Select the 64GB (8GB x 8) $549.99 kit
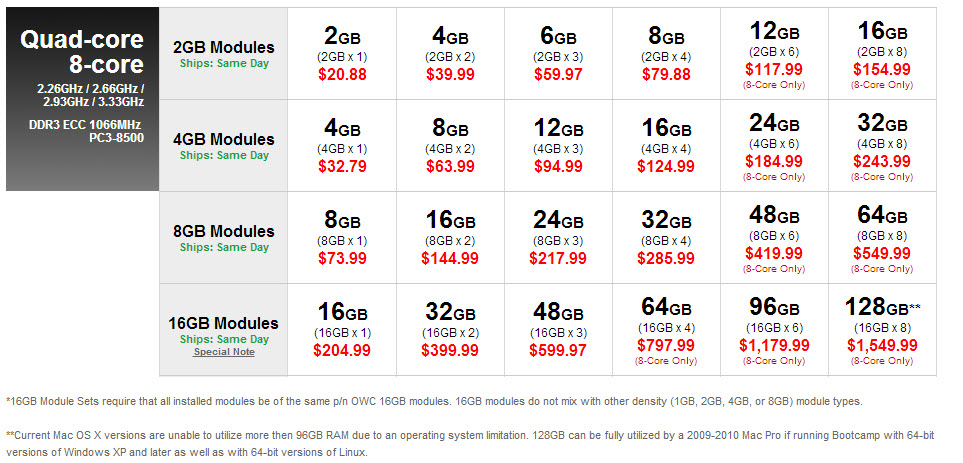 pyautogui.click(x=882, y=238)
